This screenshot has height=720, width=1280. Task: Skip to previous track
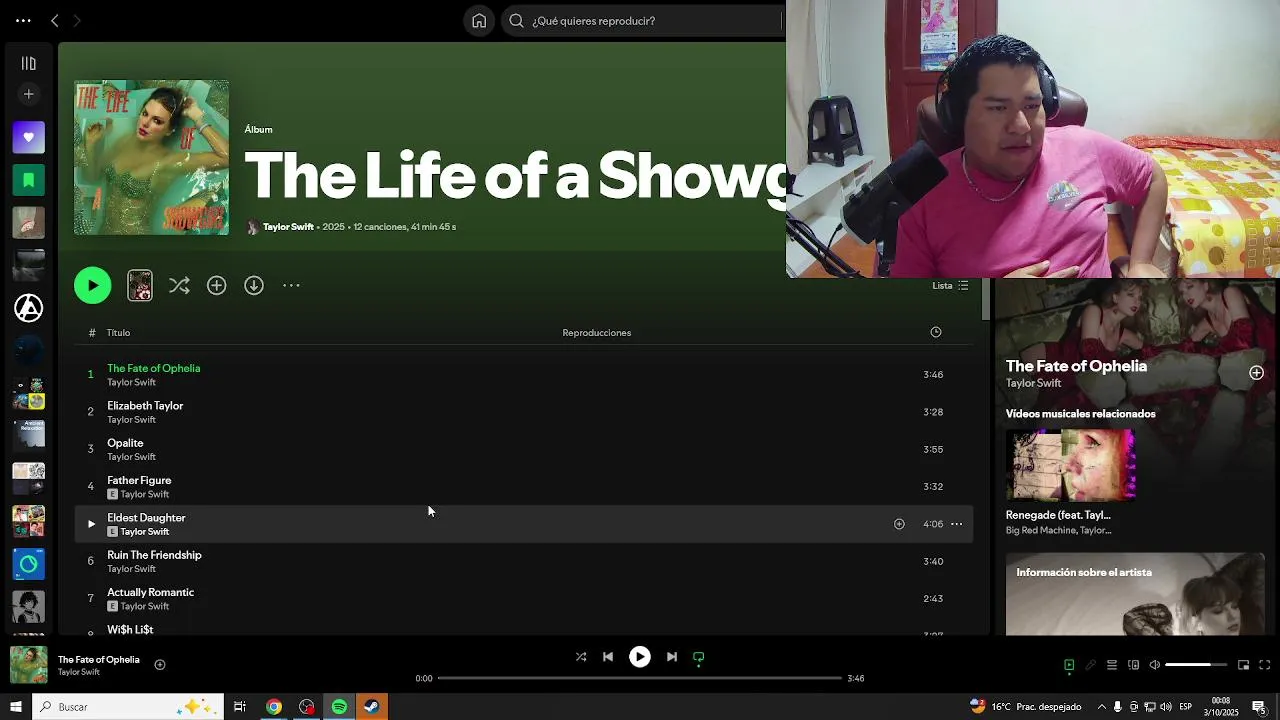coord(608,657)
